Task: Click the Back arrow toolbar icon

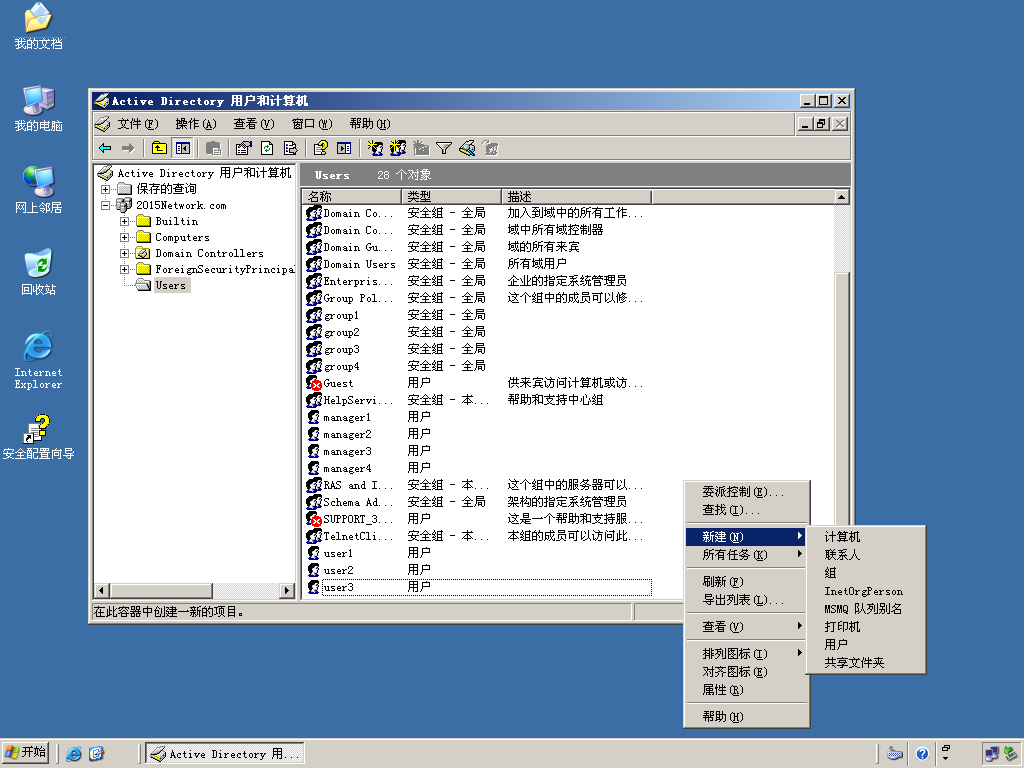Action: pyautogui.click(x=105, y=148)
